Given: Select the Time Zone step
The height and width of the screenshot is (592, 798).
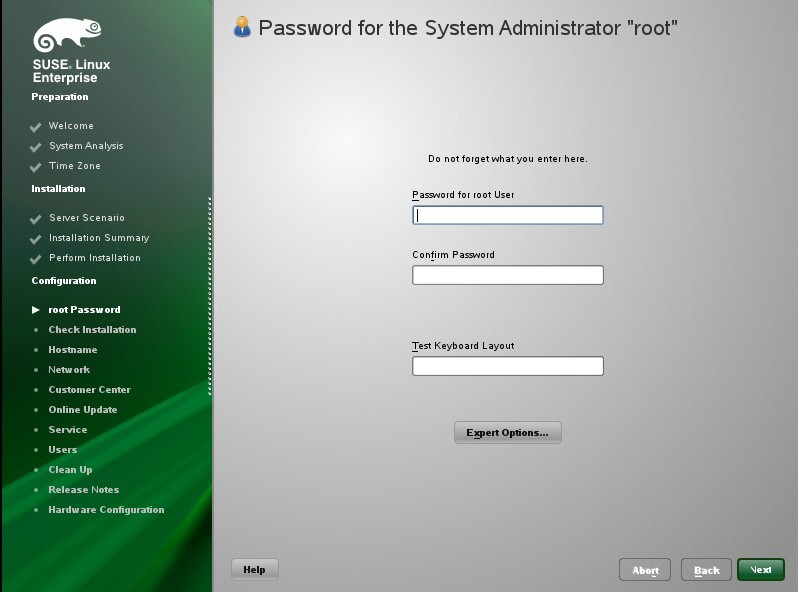Looking at the screenshot, I should click(x=75, y=166).
